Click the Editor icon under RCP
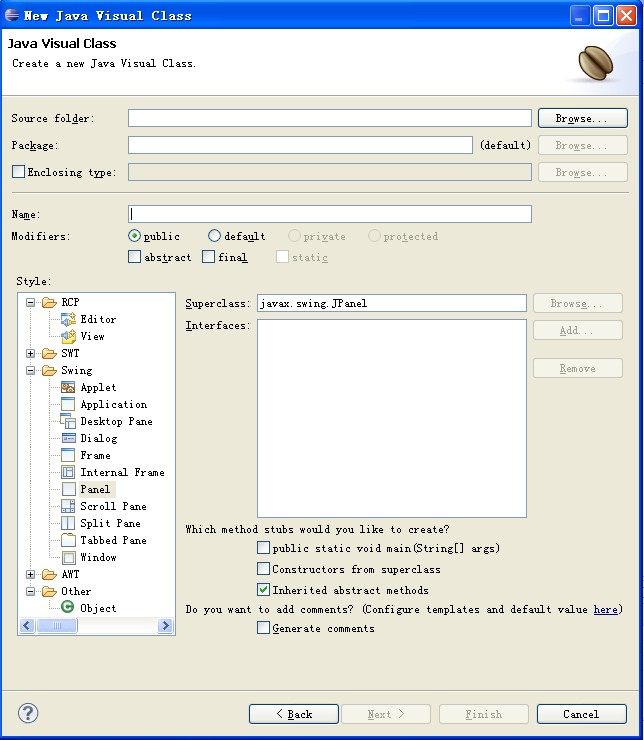Viewport: 644px width, 740px height. [x=68, y=320]
